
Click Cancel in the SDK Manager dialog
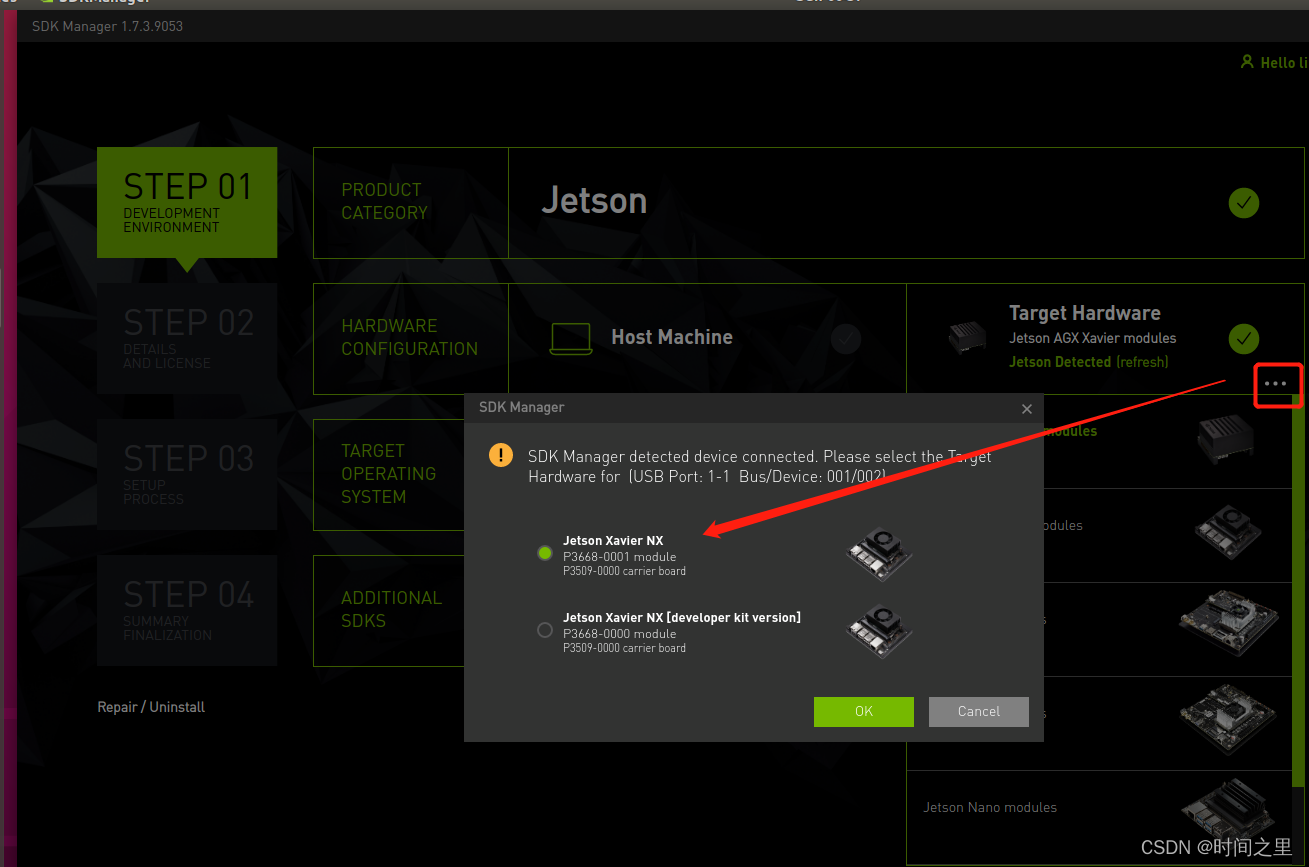(x=979, y=711)
